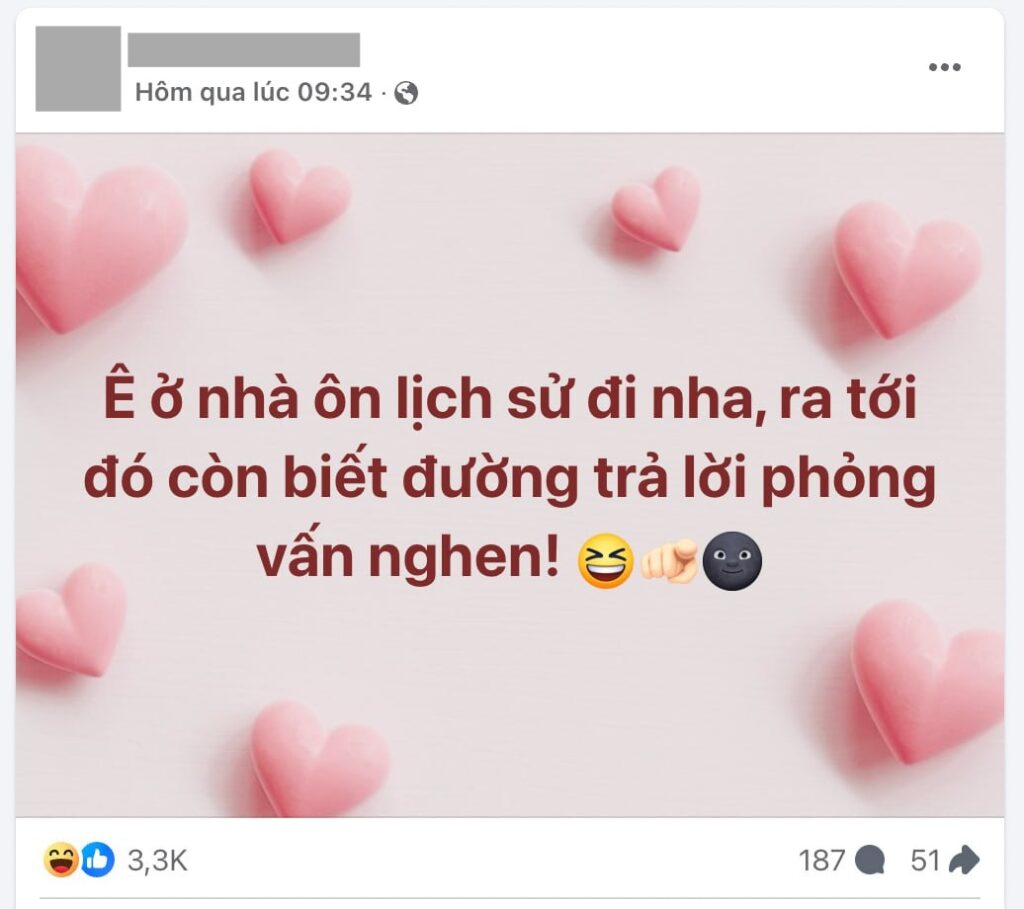View the 3,3K reactions list
Image resolution: width=1024 pixels, height=909 pixels.
pos(157,861)
